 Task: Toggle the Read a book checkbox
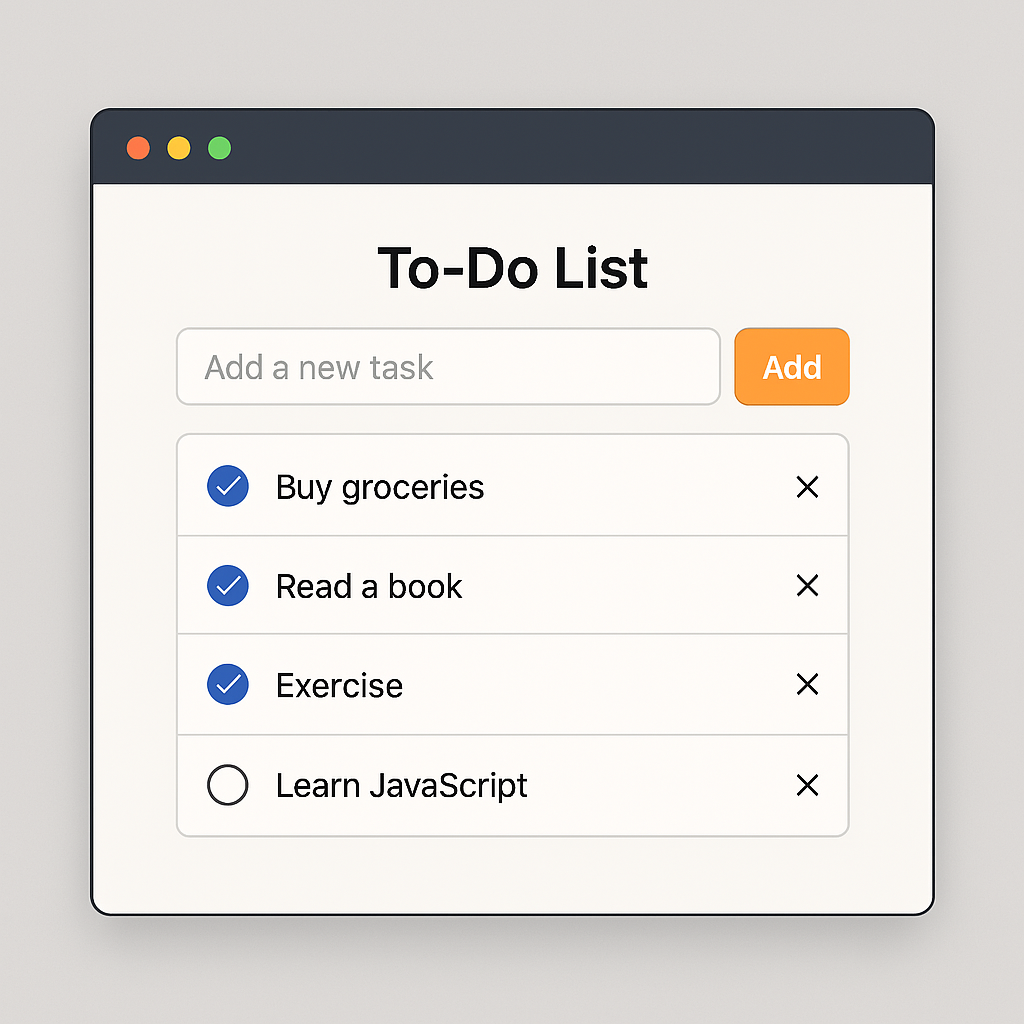(x=228, y=585)
